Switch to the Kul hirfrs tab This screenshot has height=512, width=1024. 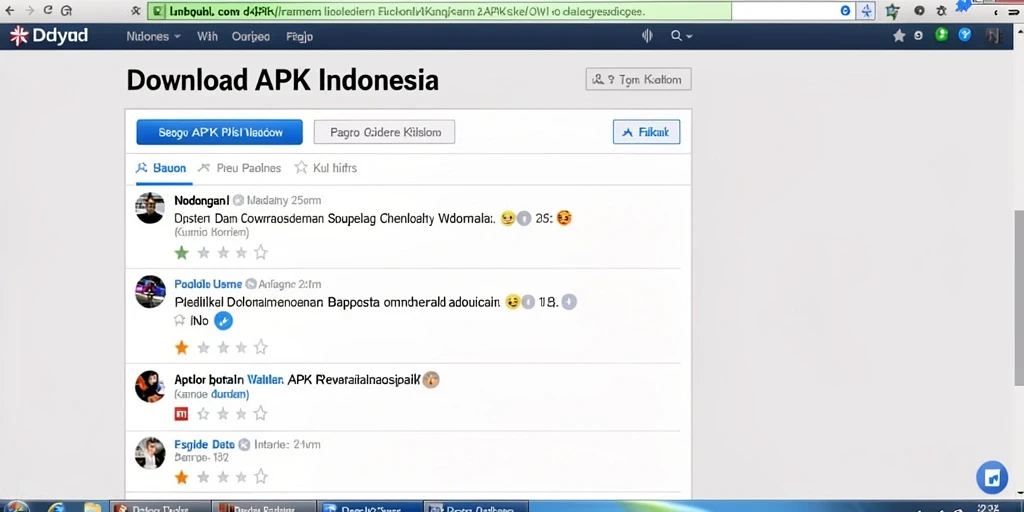326,168
